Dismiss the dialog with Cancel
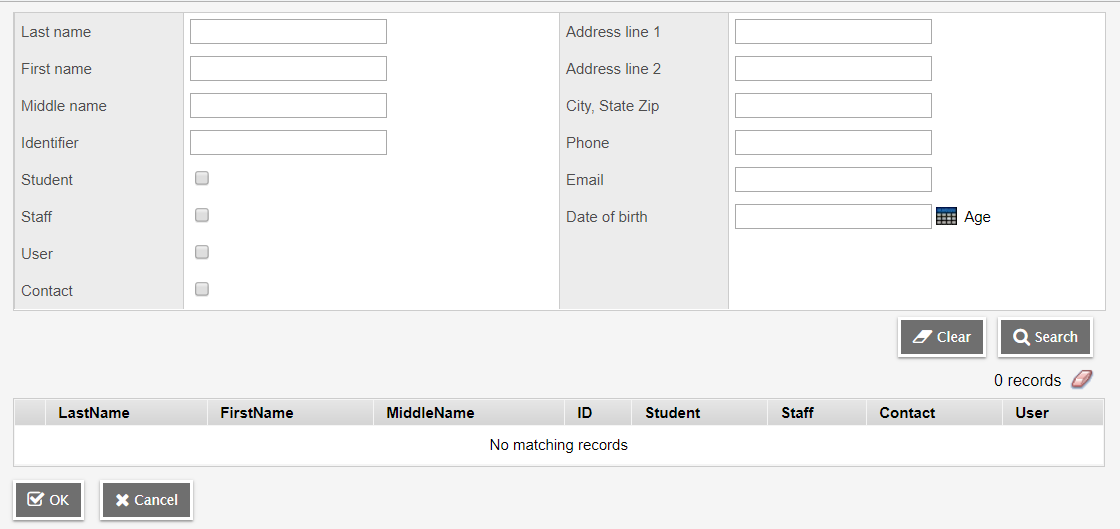 click(146, 500)
